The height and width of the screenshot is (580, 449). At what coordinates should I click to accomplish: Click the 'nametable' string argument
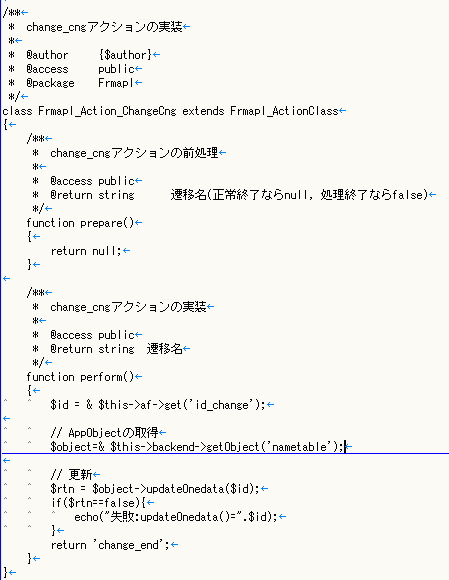[x=300, y=447]
